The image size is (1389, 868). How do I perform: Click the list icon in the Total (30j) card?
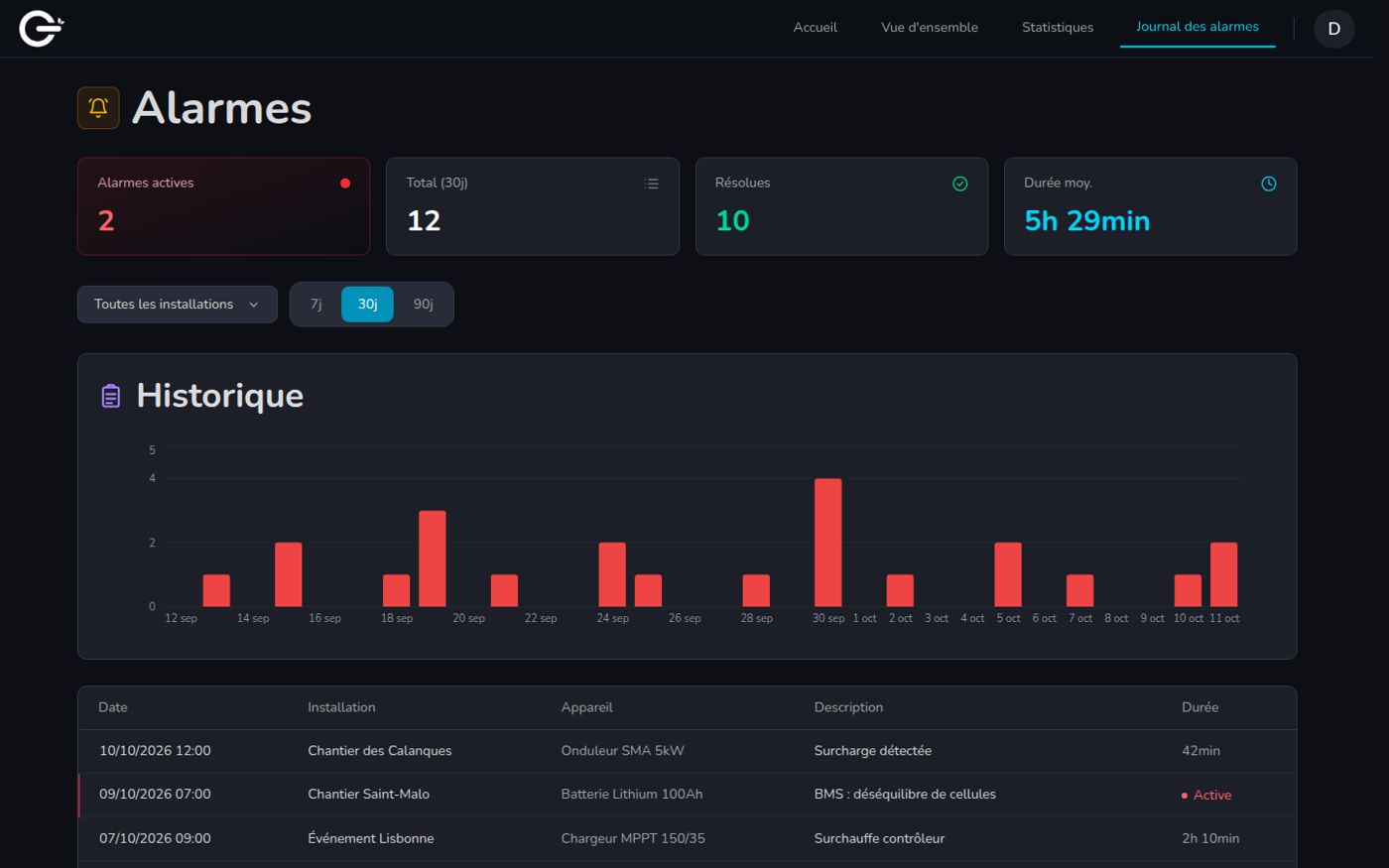652,184
